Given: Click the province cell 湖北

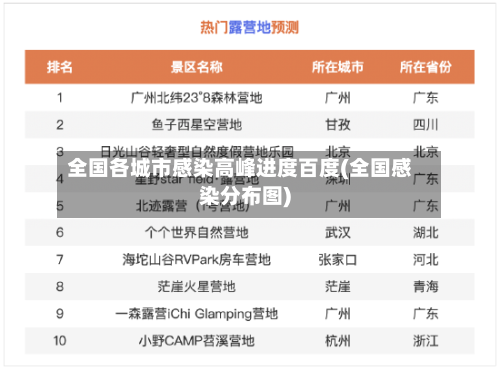Looking at the screenshot, I should click(426, 233).
